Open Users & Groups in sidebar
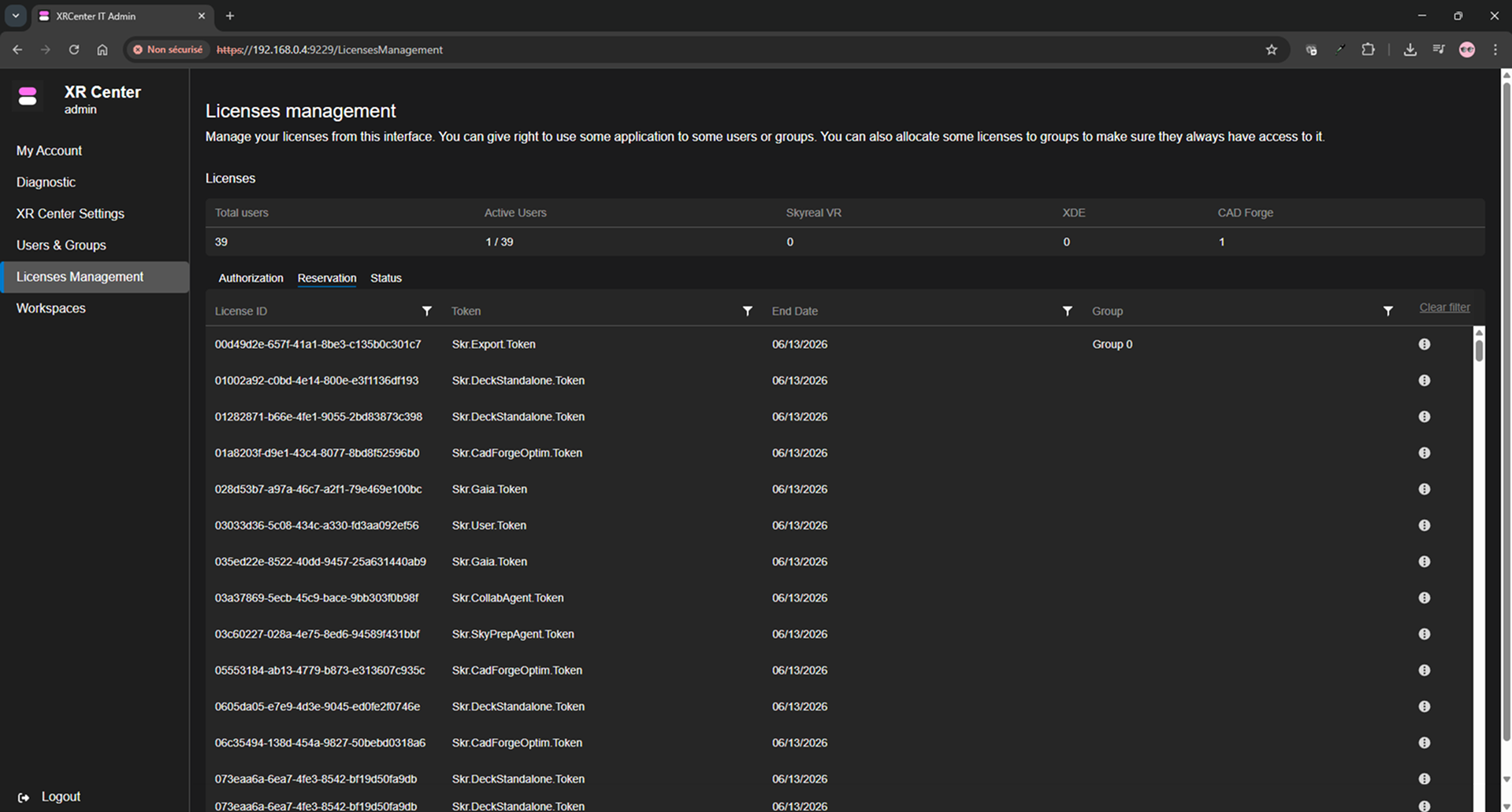 pos(61,245)
